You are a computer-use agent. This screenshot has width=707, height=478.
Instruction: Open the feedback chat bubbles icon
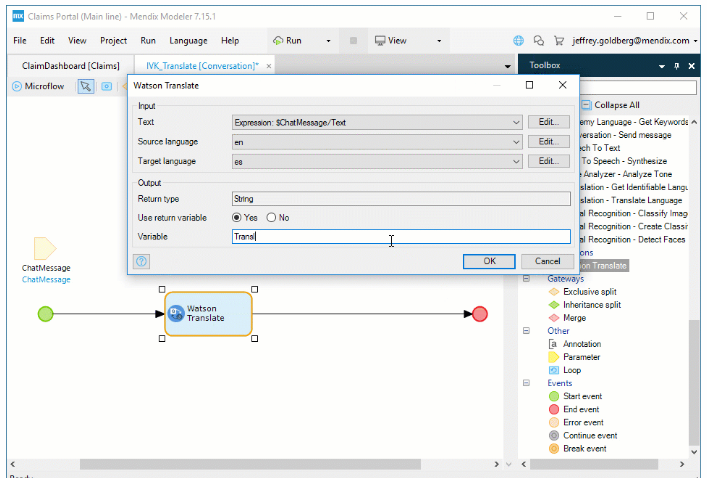pos(539,41)
